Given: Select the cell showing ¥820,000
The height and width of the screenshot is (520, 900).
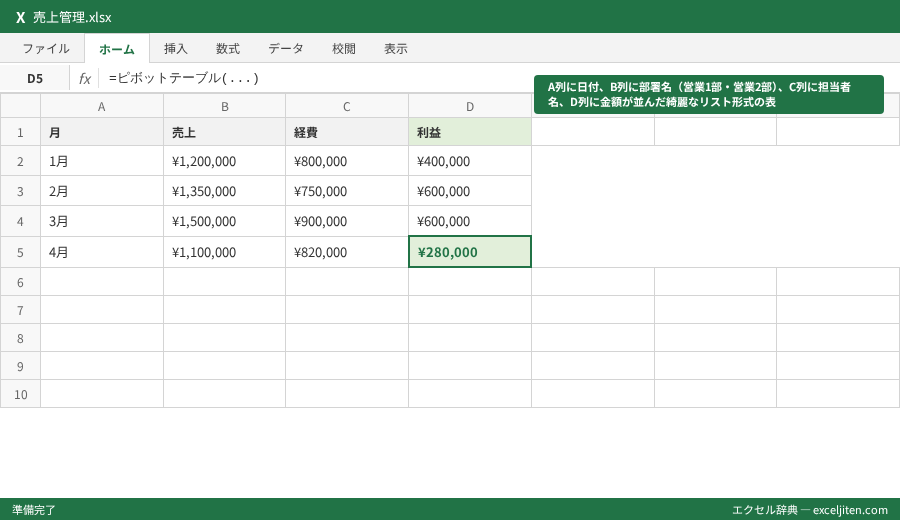Looking at the screenshot, I should [x=347, y=252].
